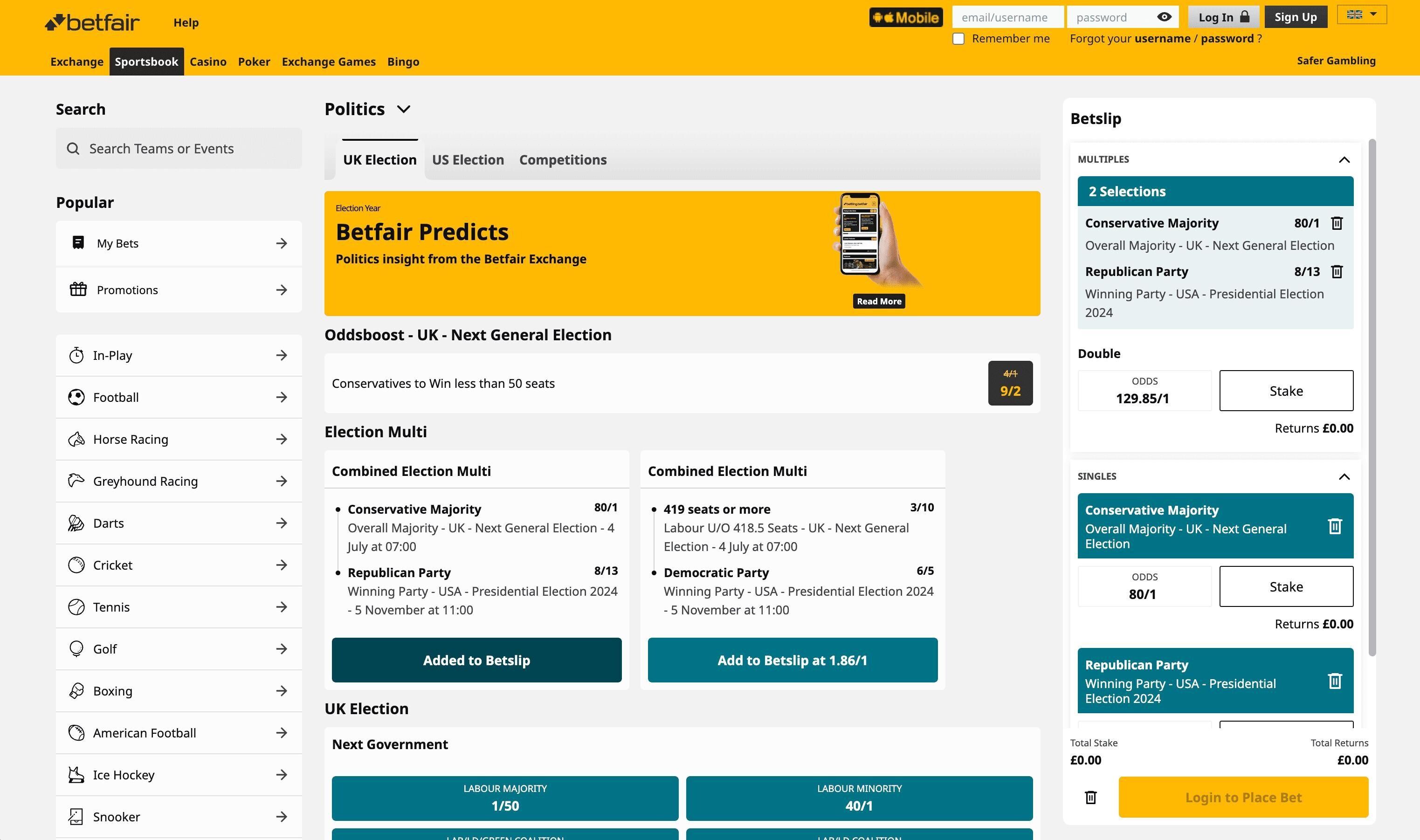Click the arrow beside My Bets
The height and width of the screenshot is (840, 1420).
(x=281, y=243)
